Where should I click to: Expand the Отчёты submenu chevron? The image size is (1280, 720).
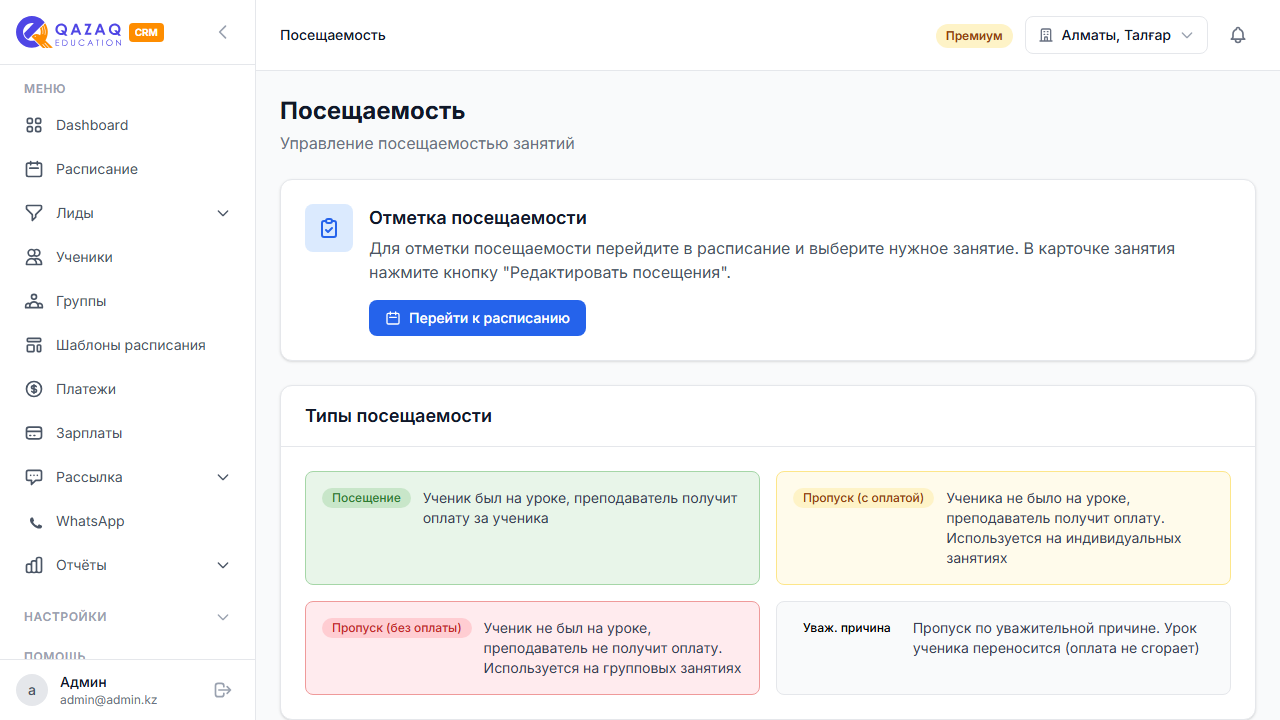pos(223,565)
